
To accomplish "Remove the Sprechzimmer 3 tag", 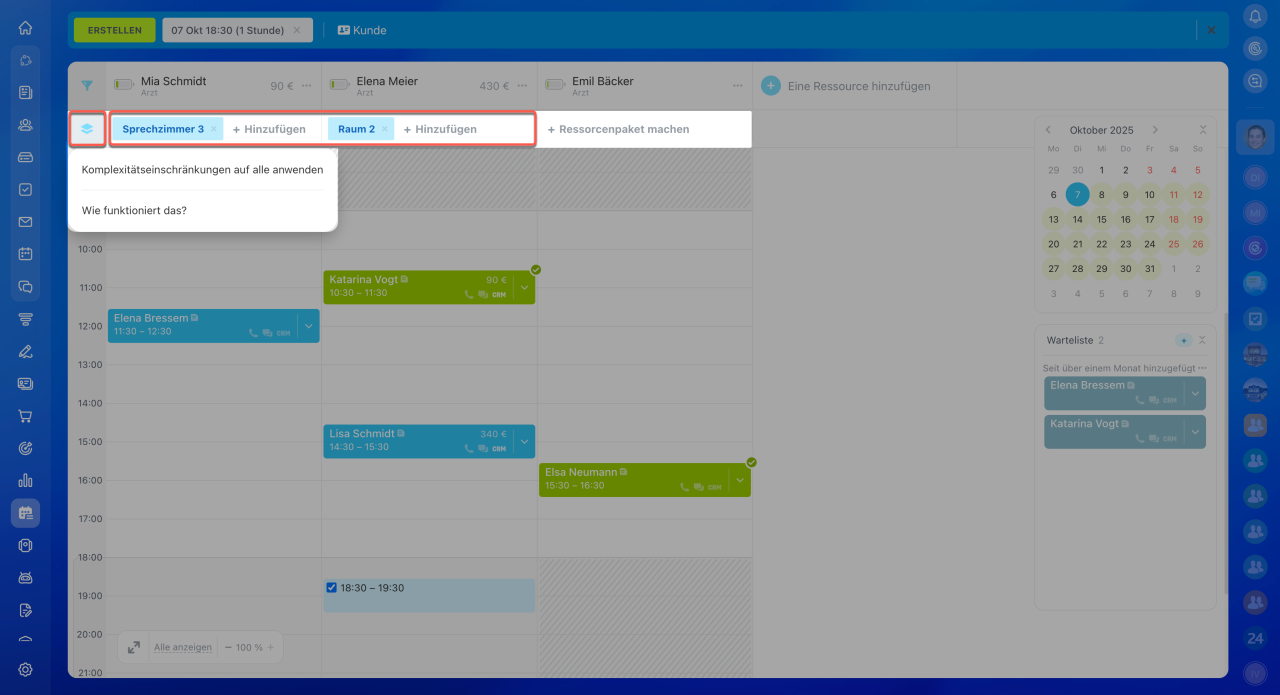I will [x=214, y=129].
